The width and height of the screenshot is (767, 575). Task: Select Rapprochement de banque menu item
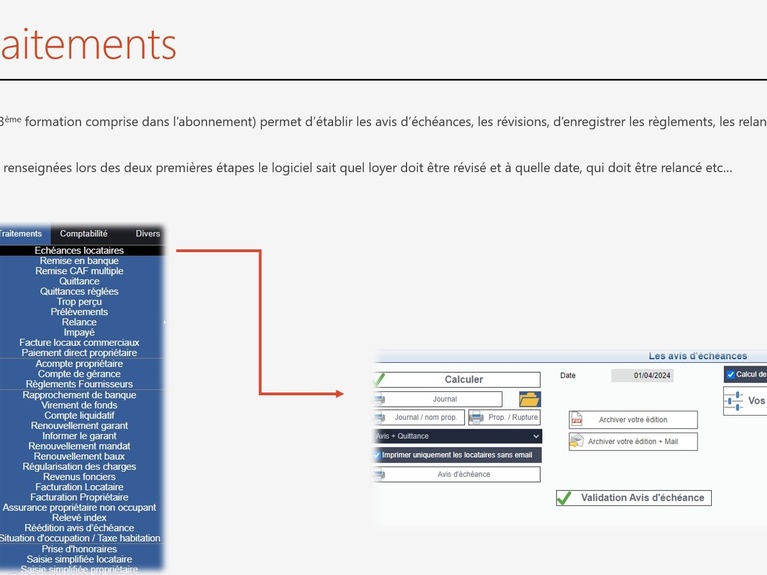tap(79, 395)
